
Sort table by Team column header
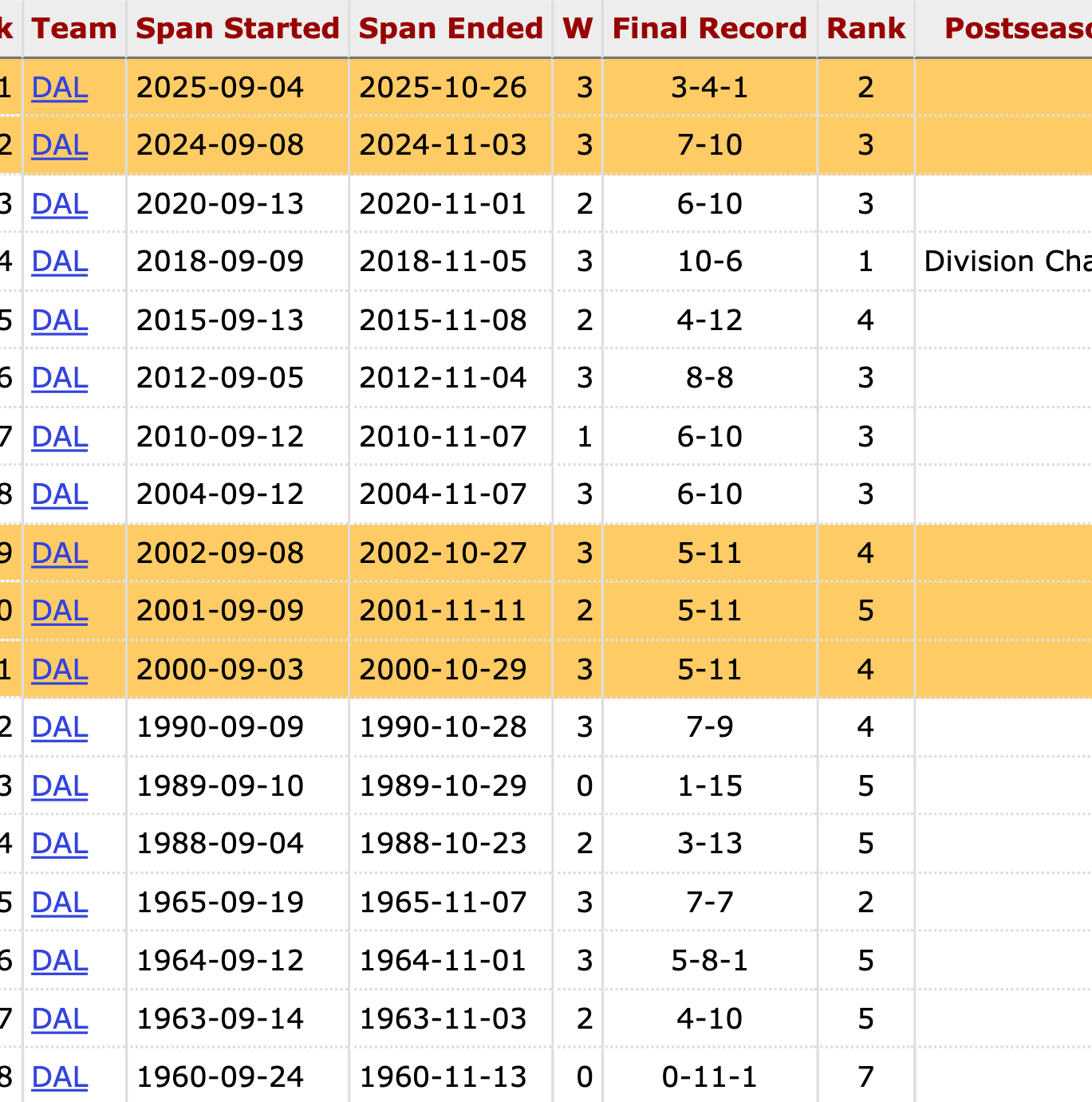coord(74,29)
